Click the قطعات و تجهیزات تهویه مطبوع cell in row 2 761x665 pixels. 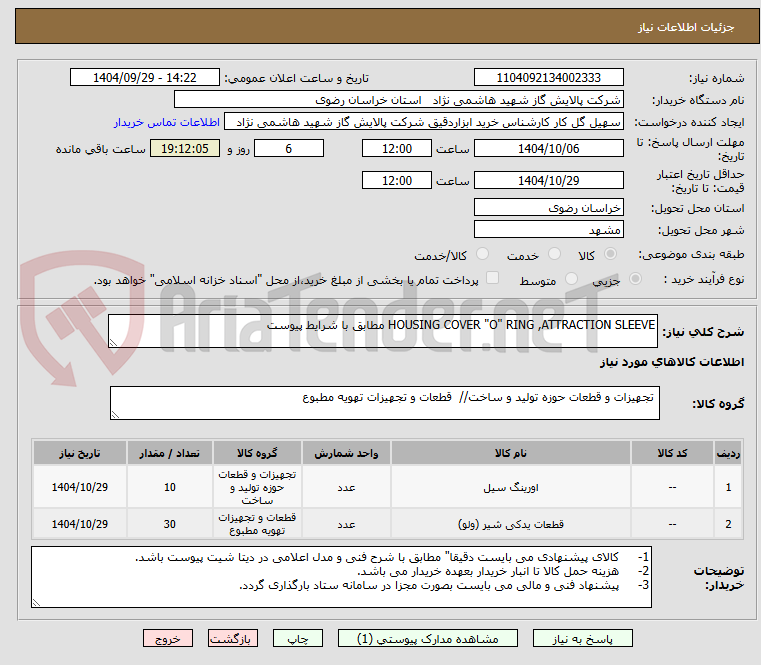coord(257,524)
